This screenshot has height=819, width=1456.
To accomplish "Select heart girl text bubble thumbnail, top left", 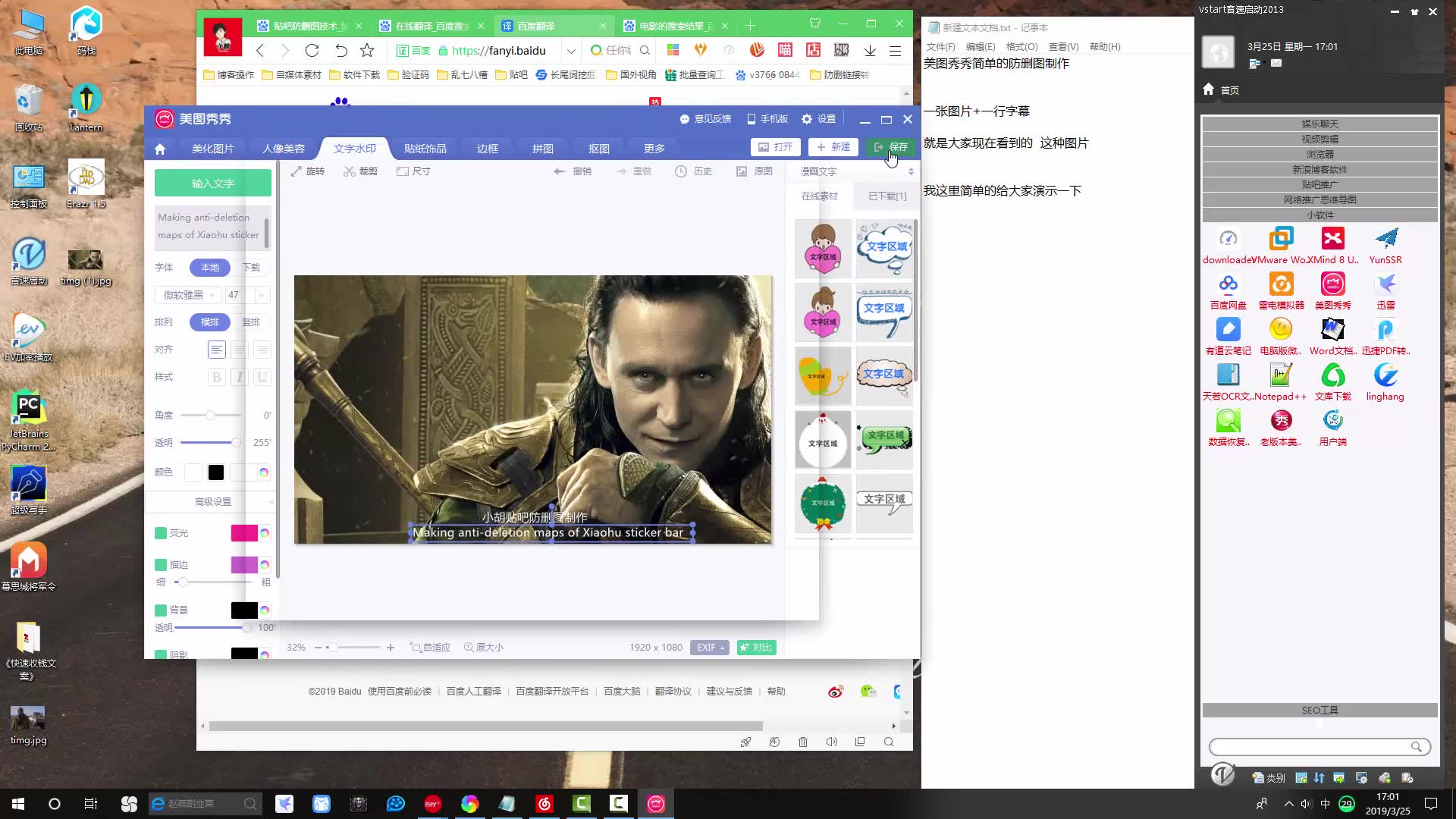I will 823,249.
